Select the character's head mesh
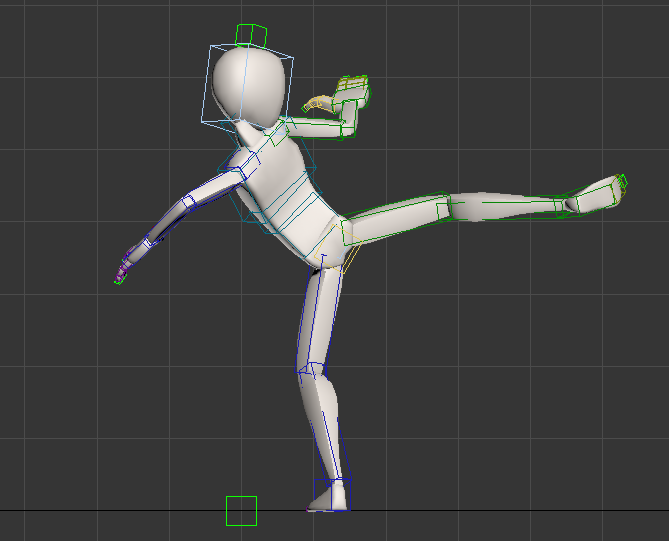The image size is (669, 541). click(249, 87)
